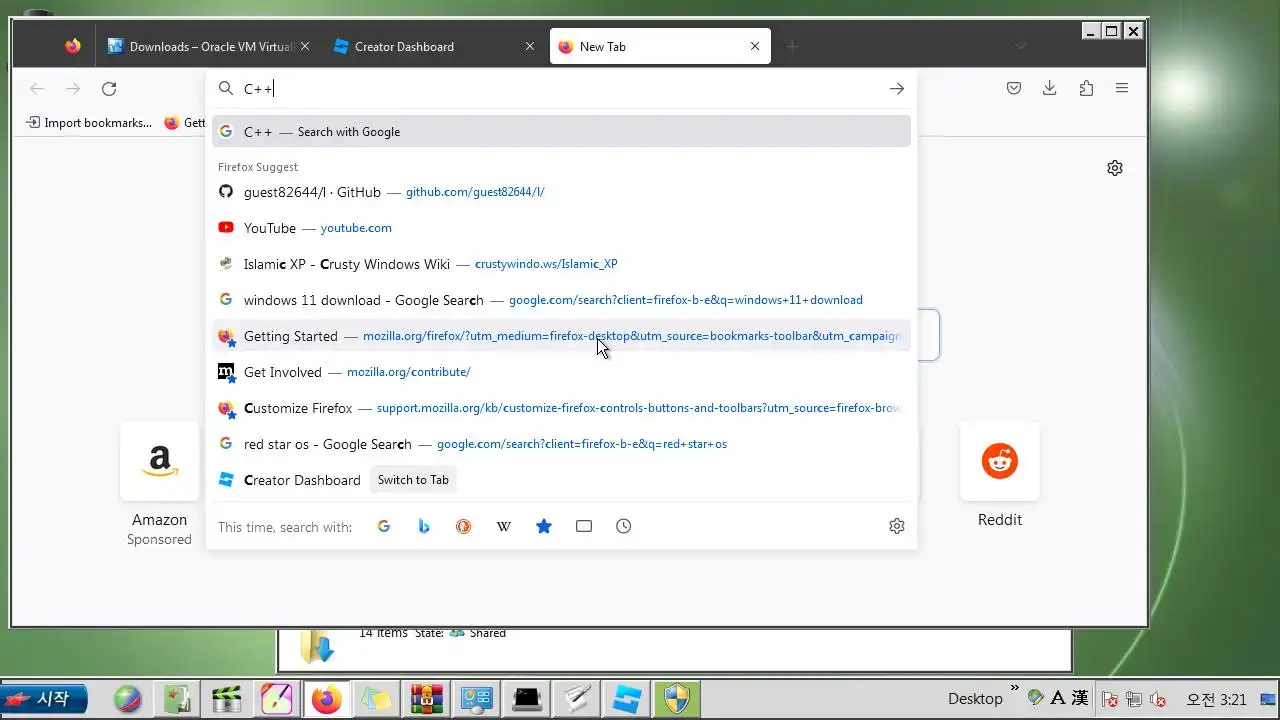Image resolution: width=1280 pixels, height=720 pixels.
Task: Open the Downloads panel icon
Action: tap(1049, 88)
